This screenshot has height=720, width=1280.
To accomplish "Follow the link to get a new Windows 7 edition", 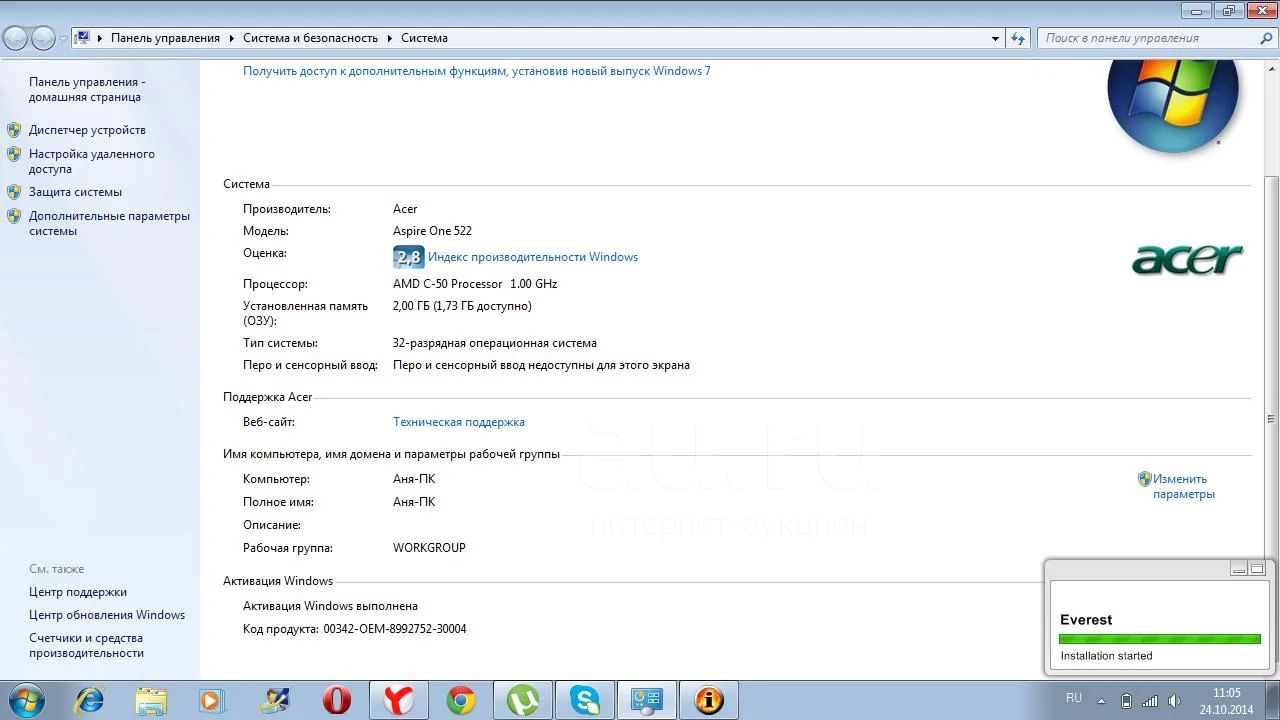I will click(477, 71).
